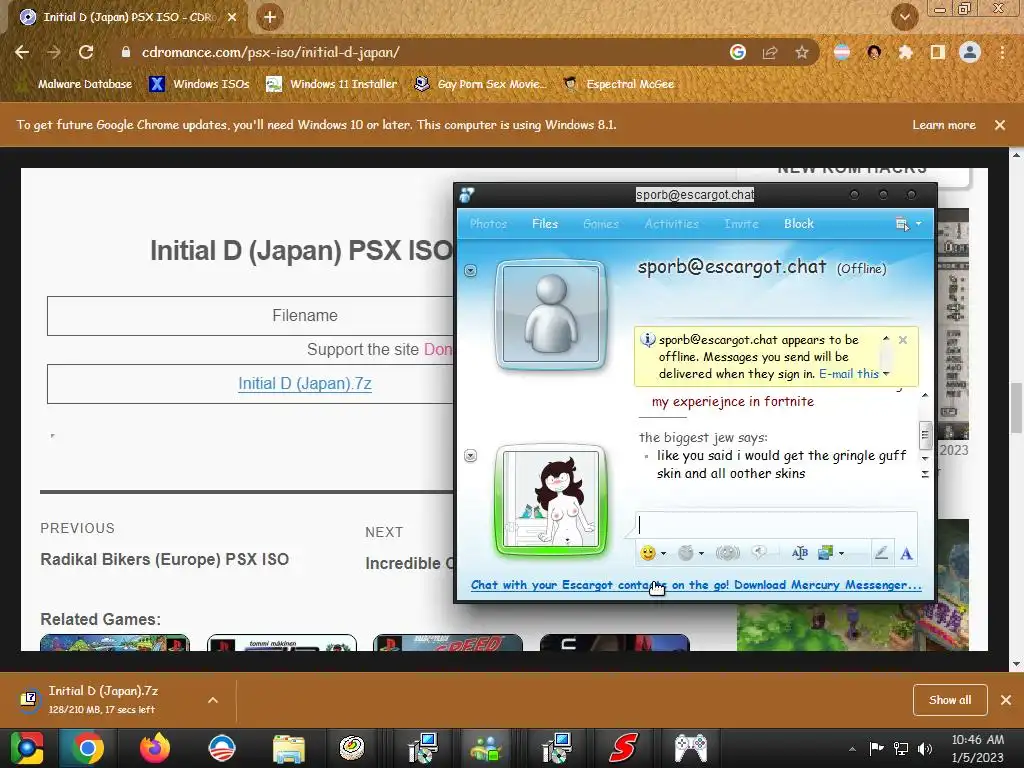
Task: Click the E-mail this link in notification
Action: pyautogui.click(x=848, y=374)
